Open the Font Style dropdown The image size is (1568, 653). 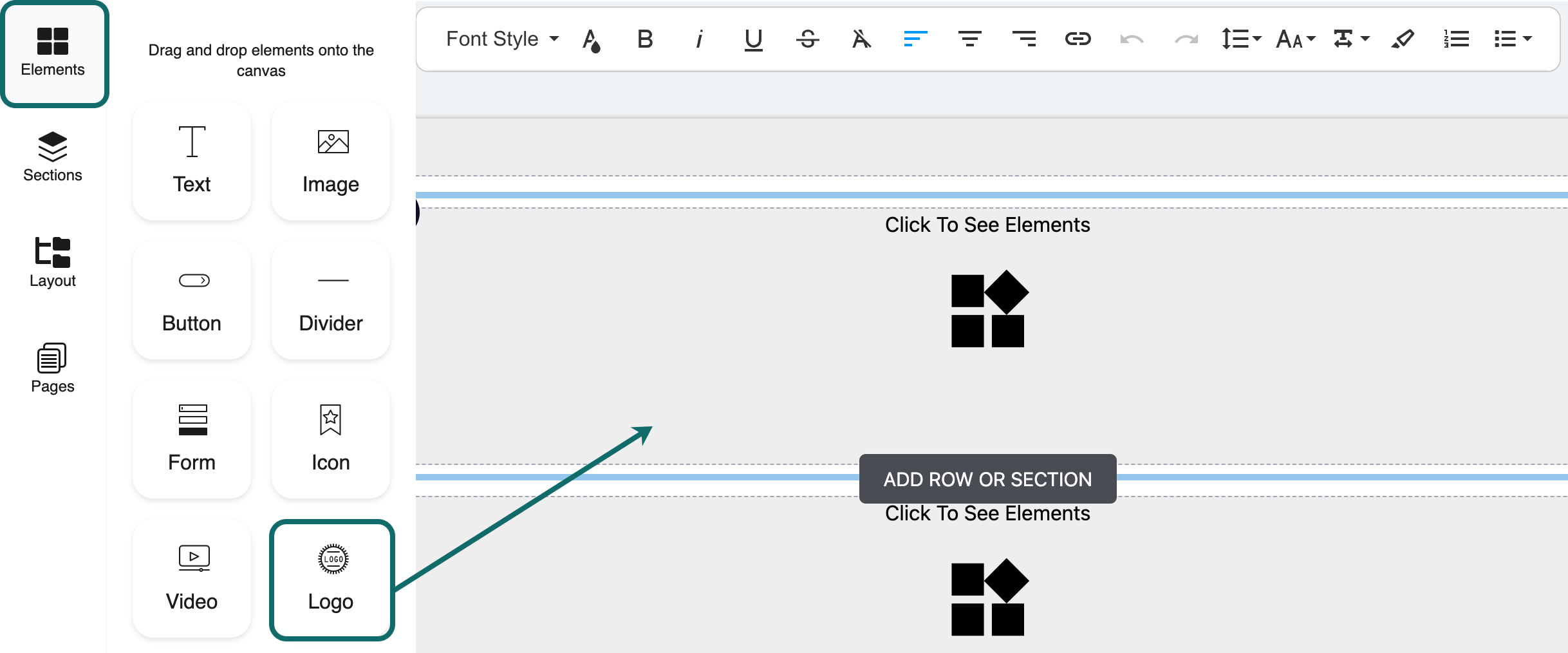point(502,39)
